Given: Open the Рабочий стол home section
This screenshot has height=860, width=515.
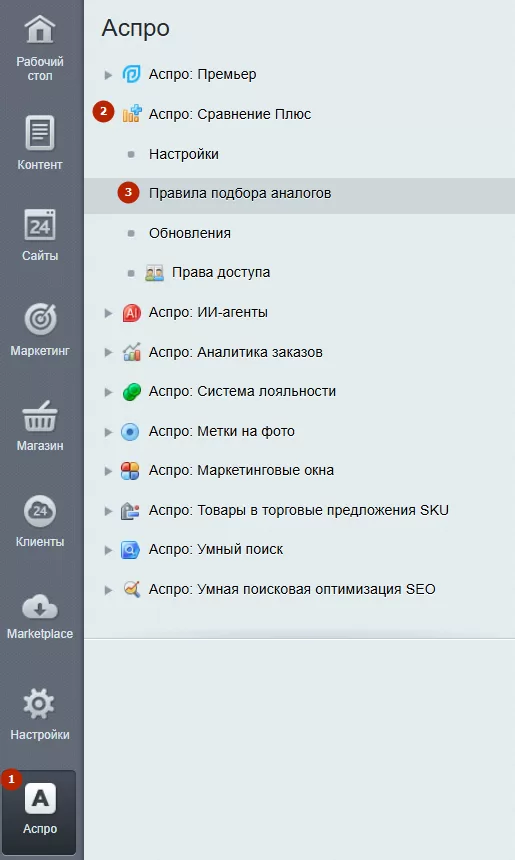Looking at the screenshot, I should [x=39, y=48].
